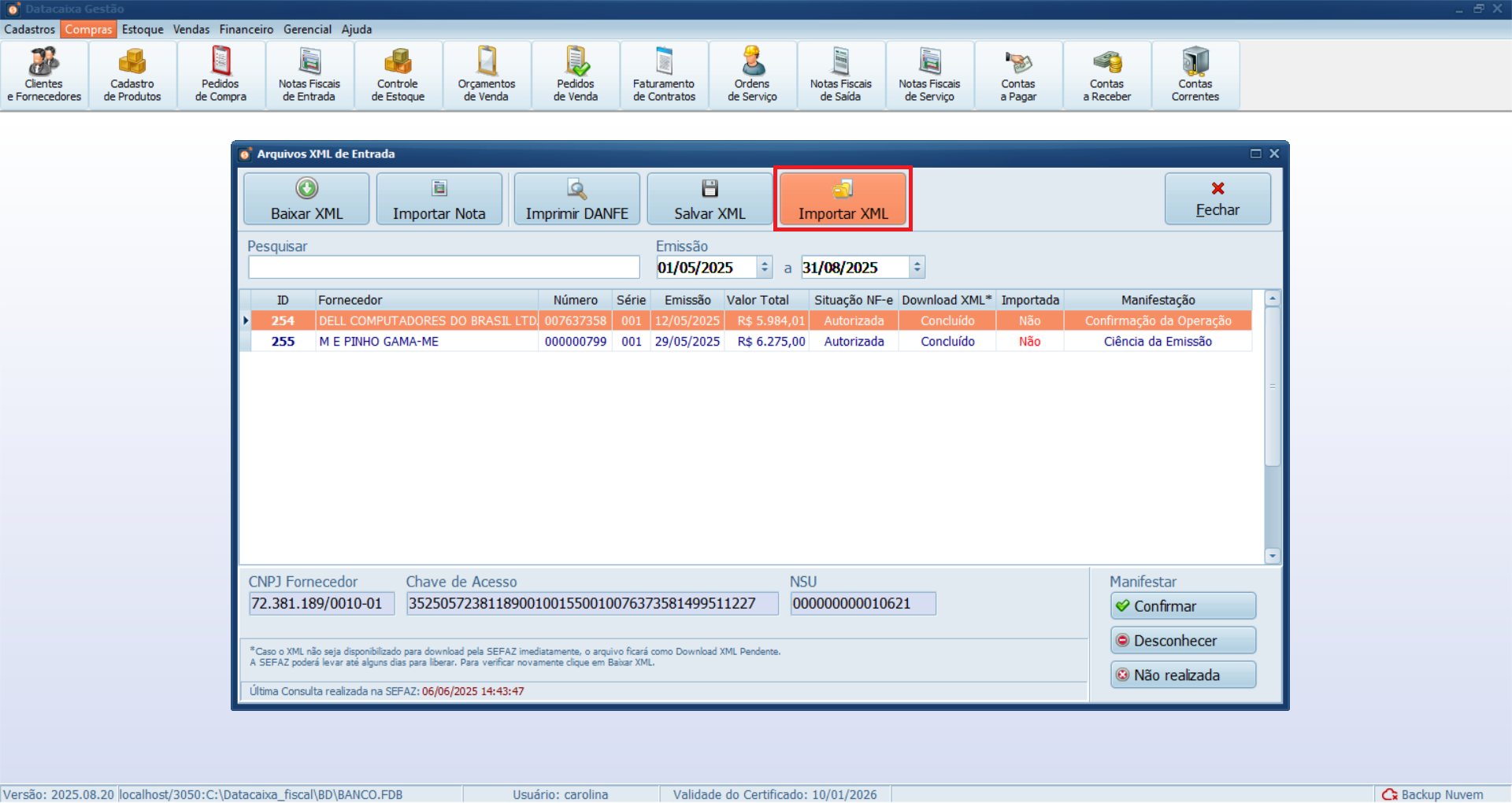
Task: Open the Emissão start date field
Action: [x=705, y=267]
